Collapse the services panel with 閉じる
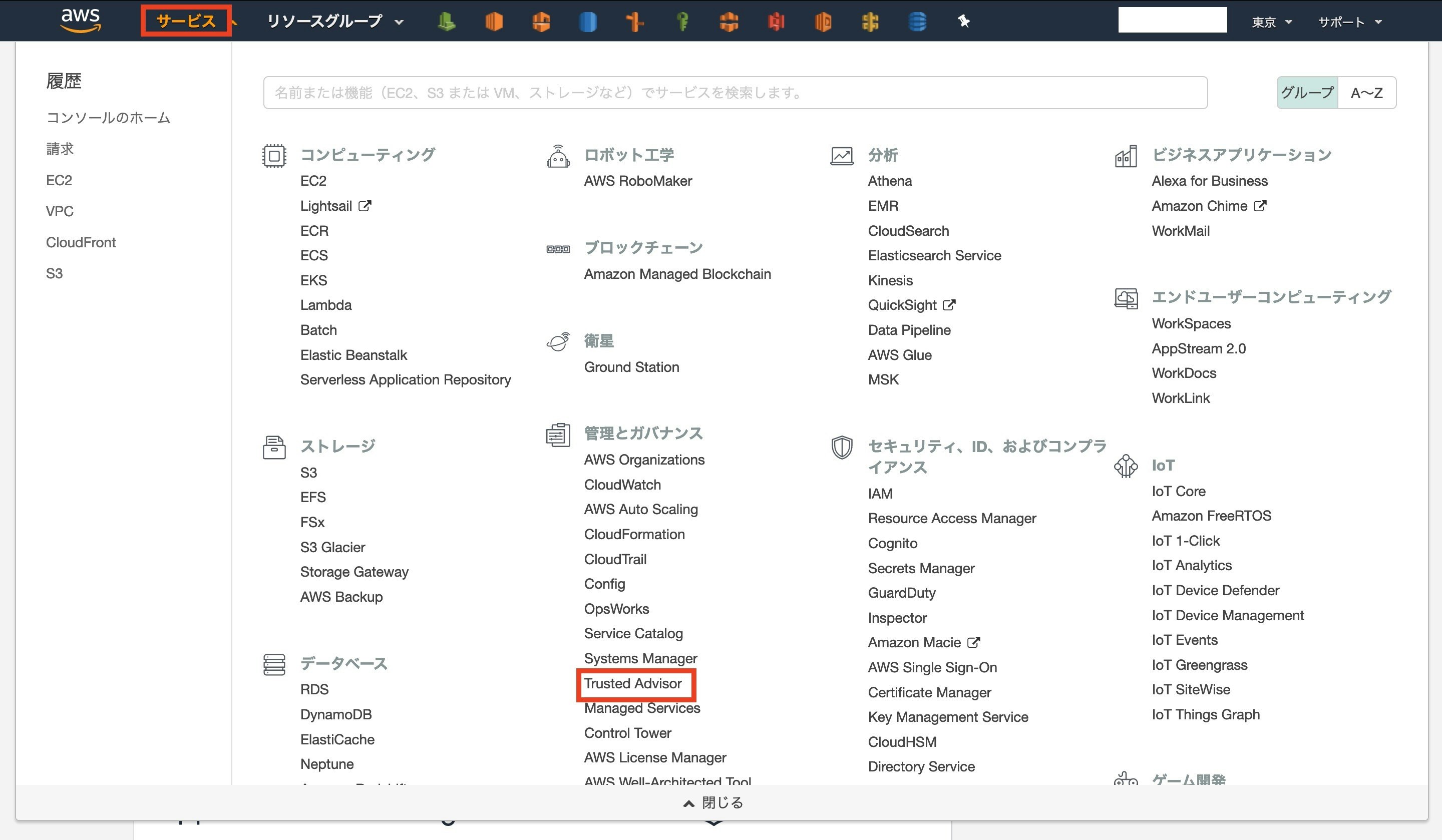1442x840 pixels. point(713,803)
